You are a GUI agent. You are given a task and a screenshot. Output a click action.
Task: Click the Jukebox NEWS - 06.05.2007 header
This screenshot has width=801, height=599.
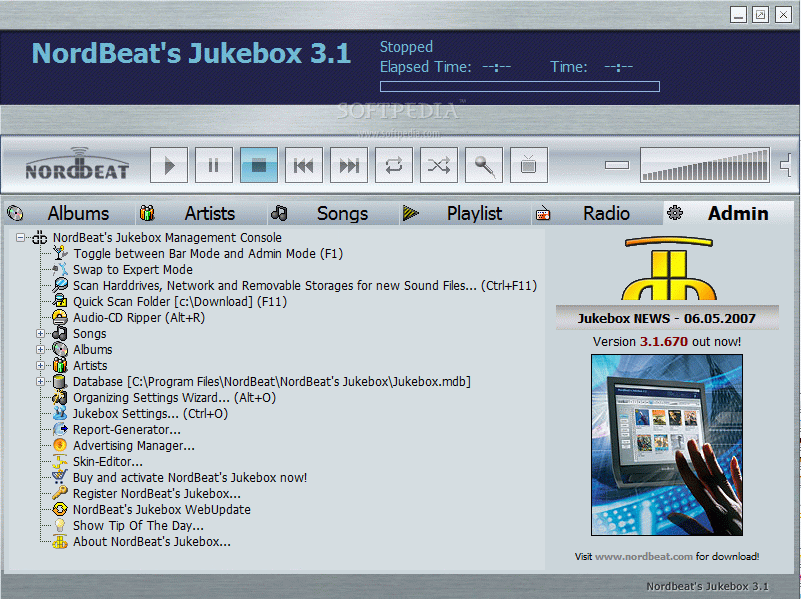tap(667, 318)
